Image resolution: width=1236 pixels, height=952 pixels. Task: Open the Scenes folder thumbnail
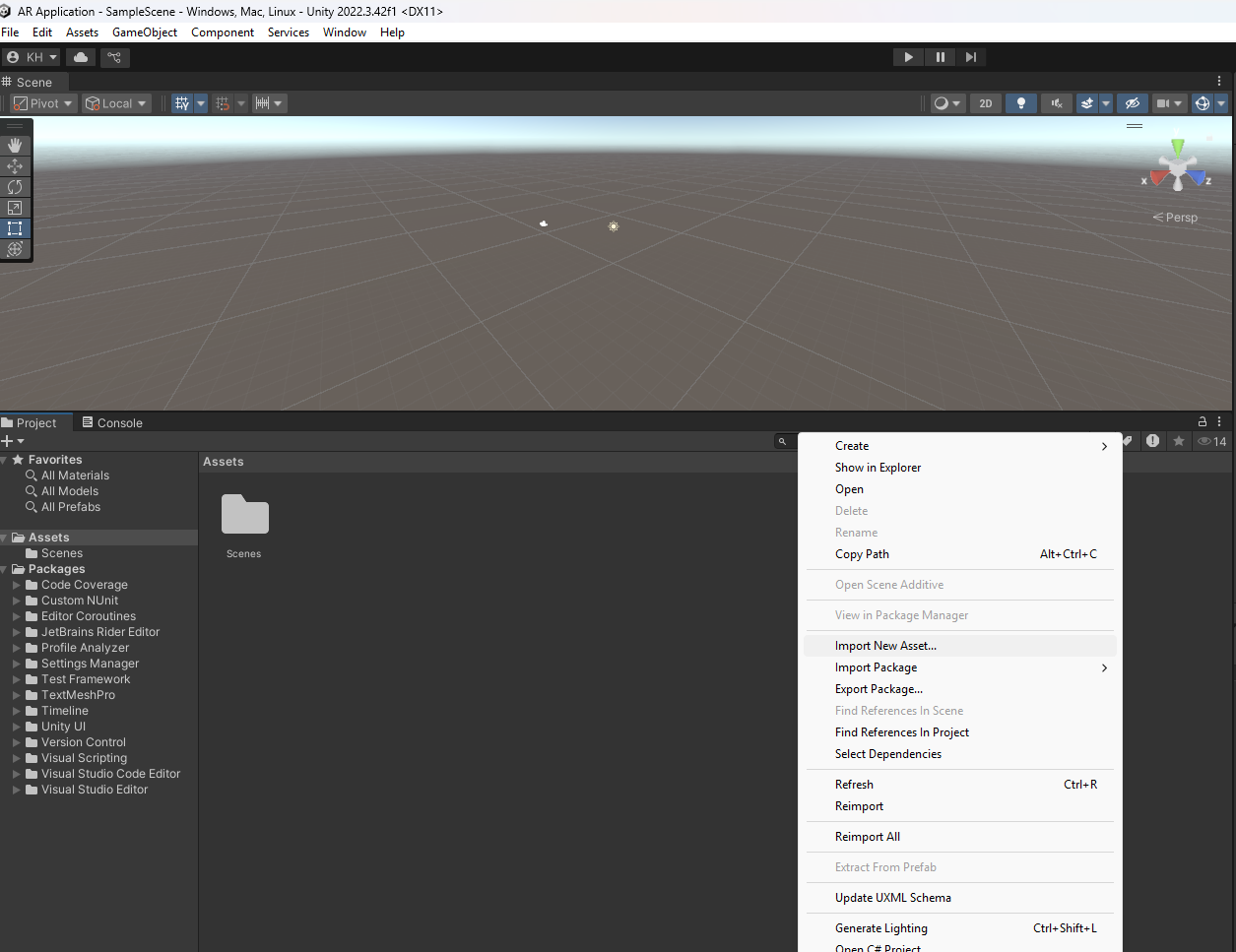(x=244, y=515)
